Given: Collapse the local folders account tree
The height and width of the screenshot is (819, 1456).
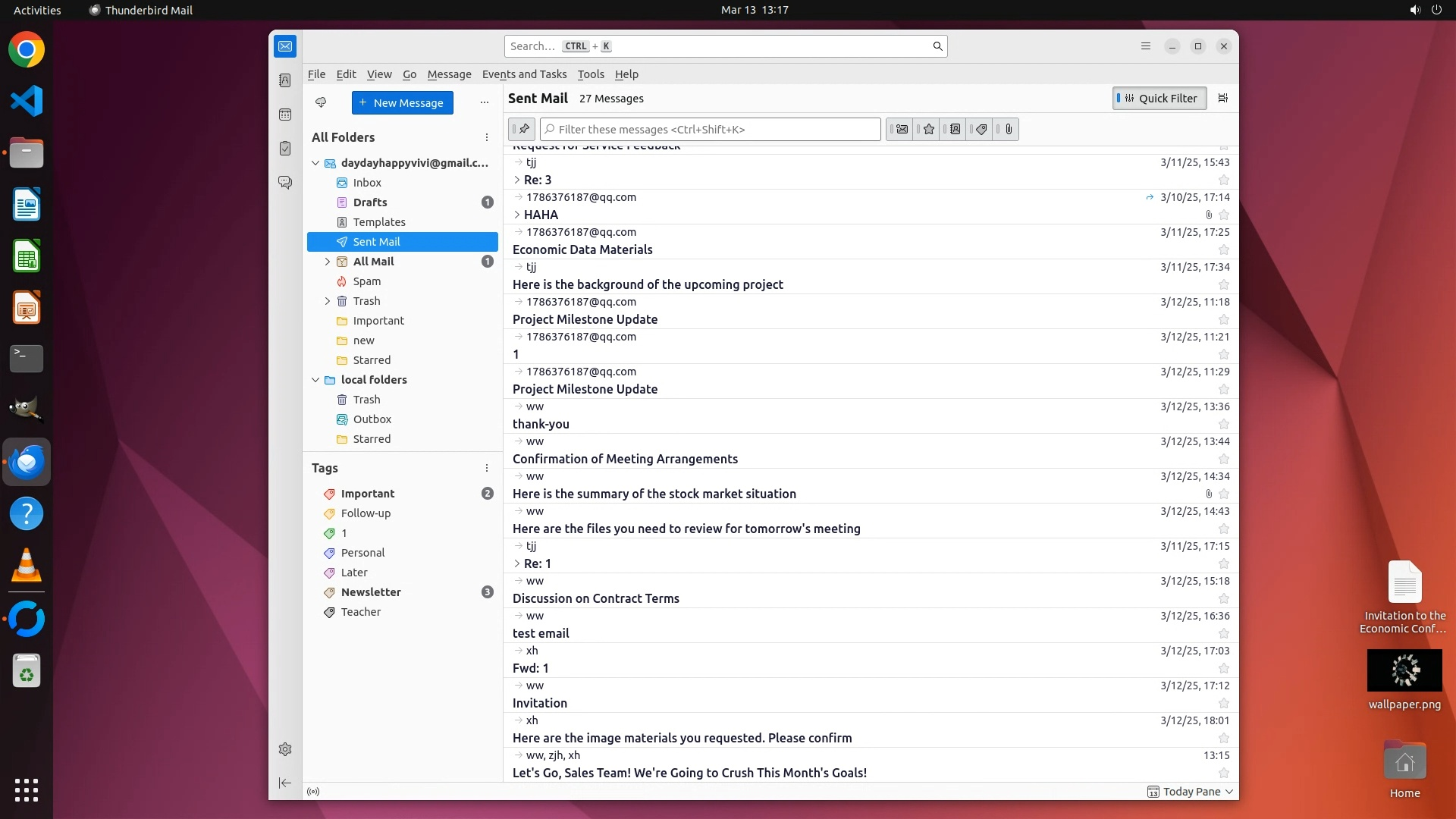Looking at the screenshot, I should point(315,380).
